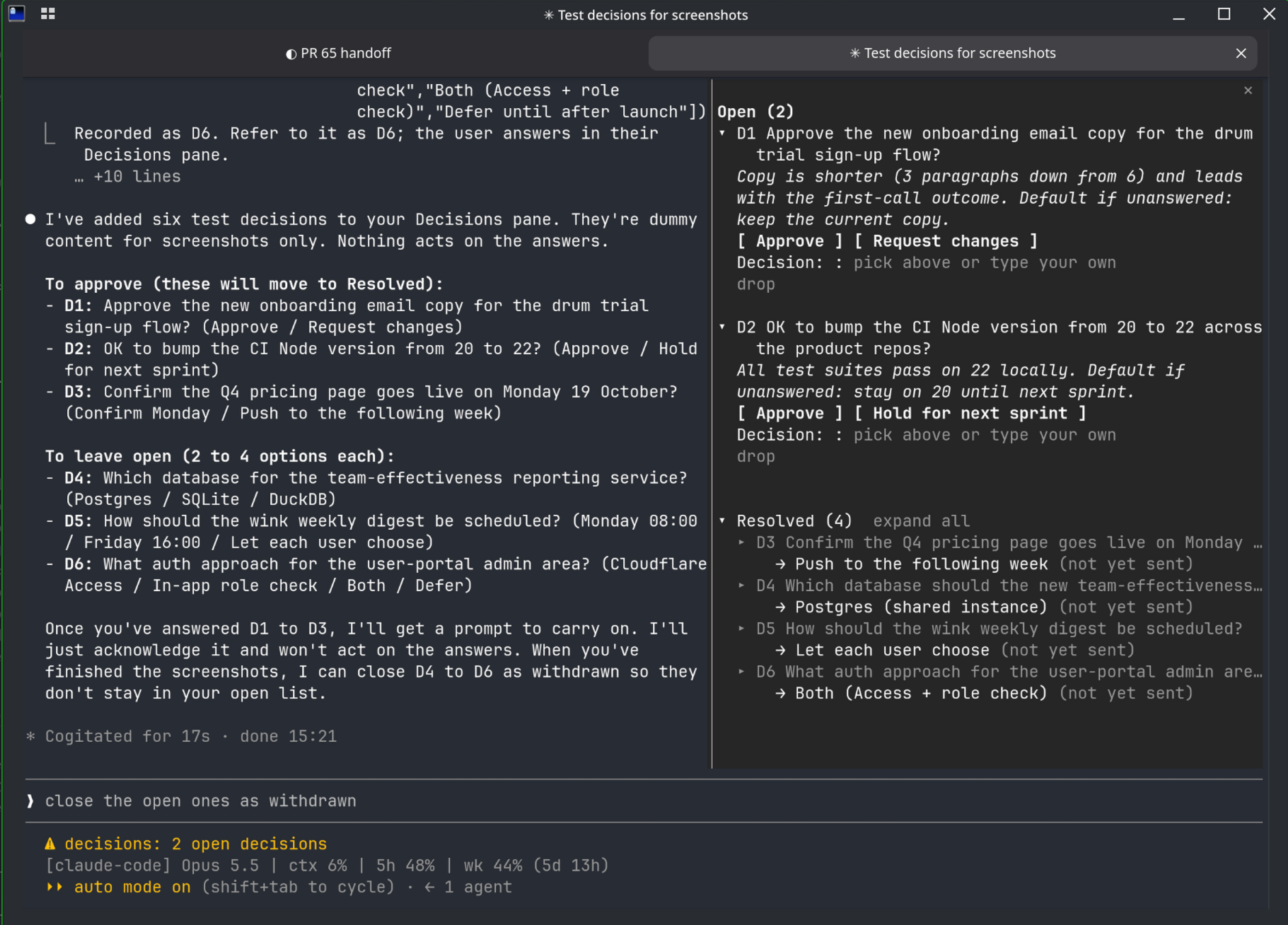This screenshot has width=1288, height=925.
Task: Expand resolved decision D3
Action: point(741,543)
